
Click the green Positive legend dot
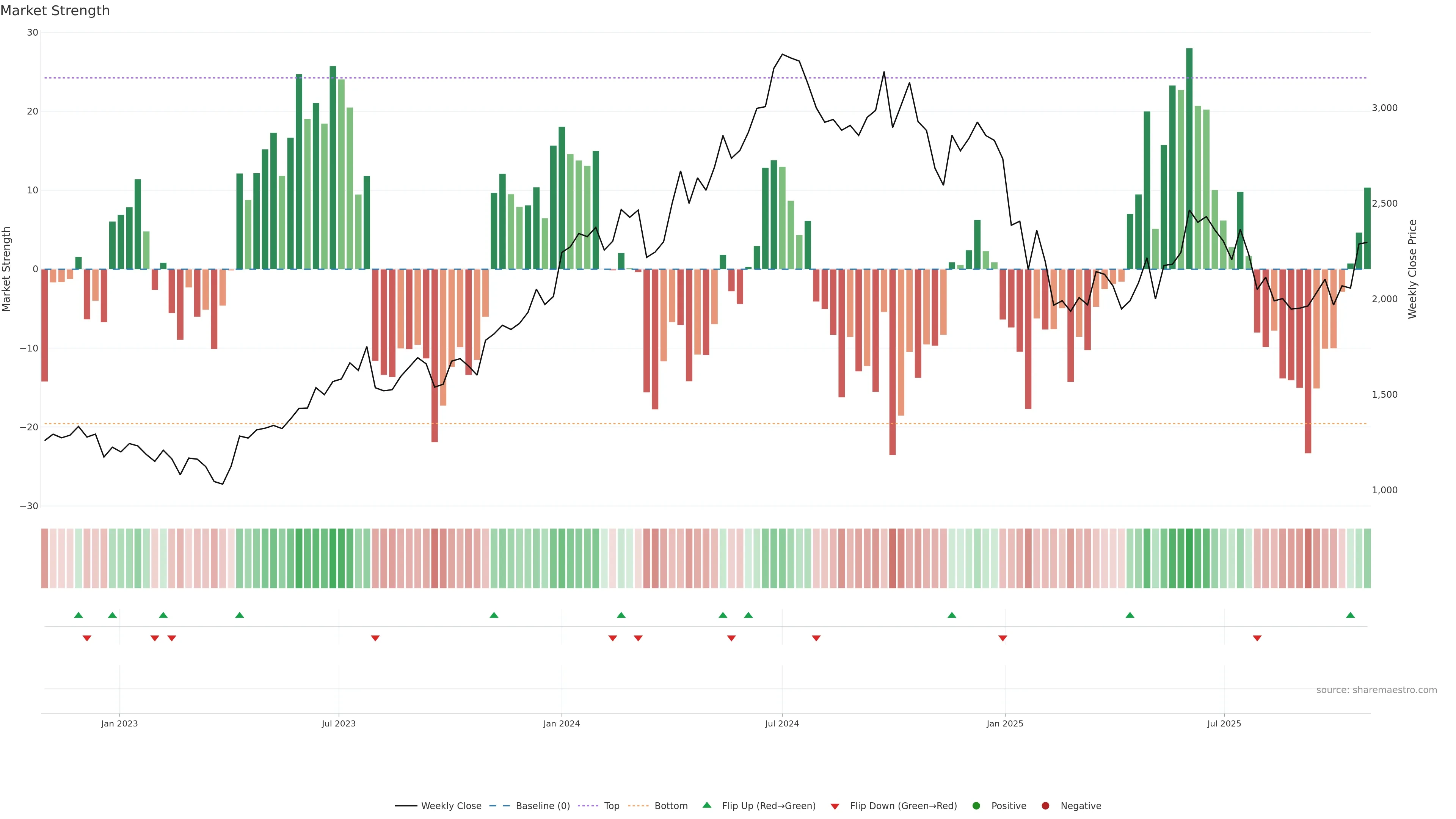click(x=976, y=806)
